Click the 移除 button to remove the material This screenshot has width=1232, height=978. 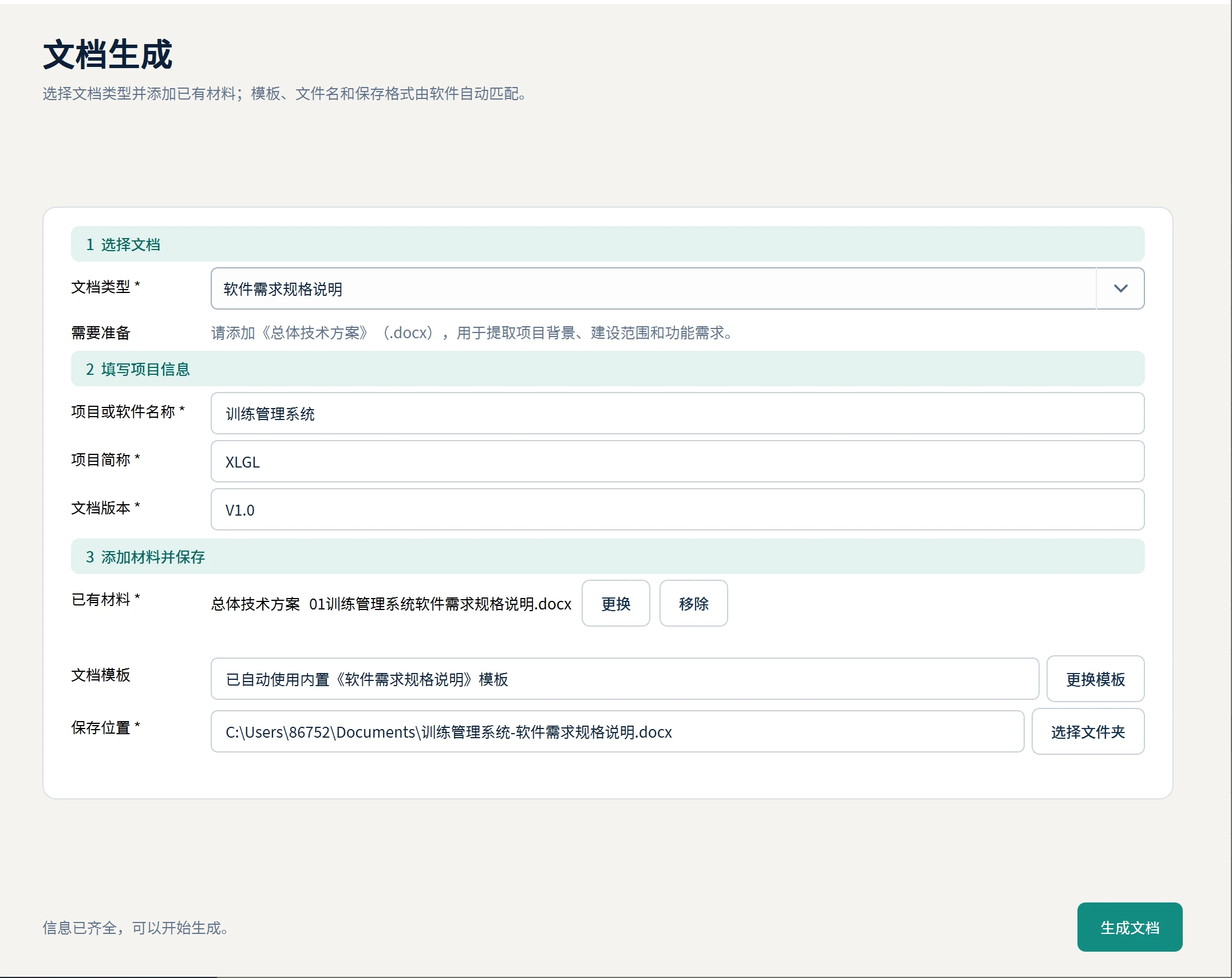(x=693, y=603)
